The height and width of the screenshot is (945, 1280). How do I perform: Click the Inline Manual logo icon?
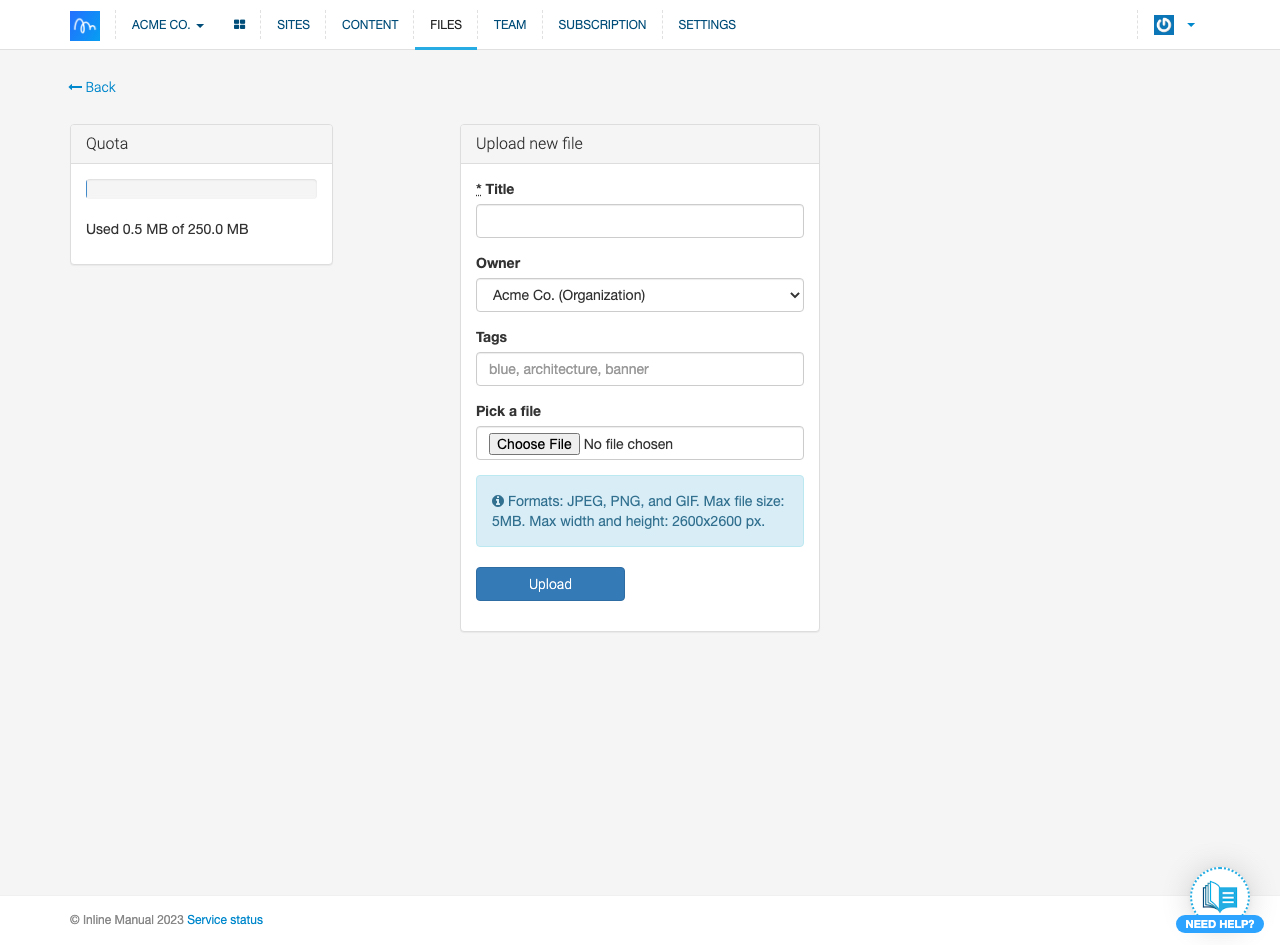(85, 25)
